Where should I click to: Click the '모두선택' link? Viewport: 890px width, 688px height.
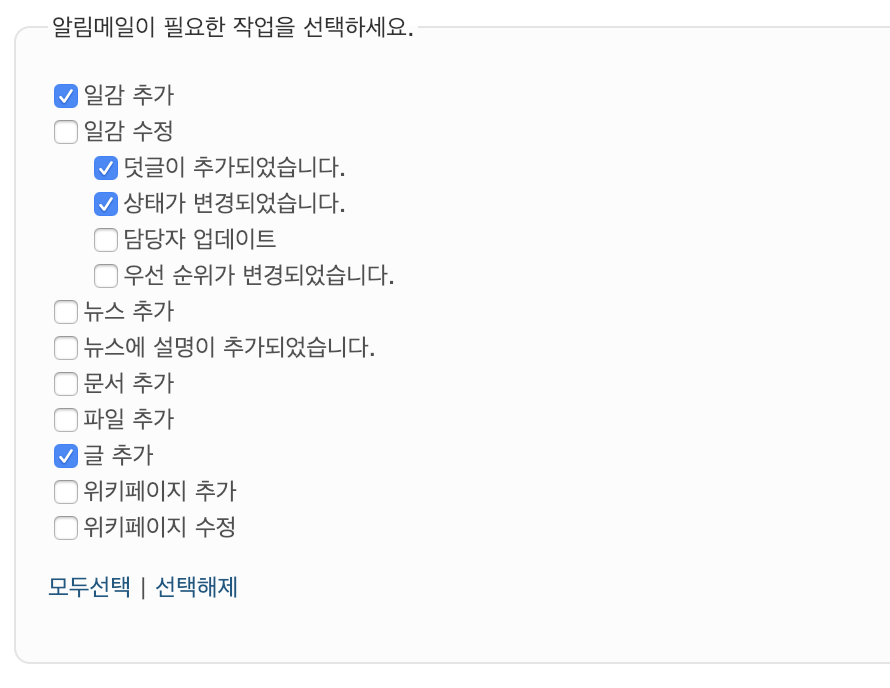click(x=89, y=587)
